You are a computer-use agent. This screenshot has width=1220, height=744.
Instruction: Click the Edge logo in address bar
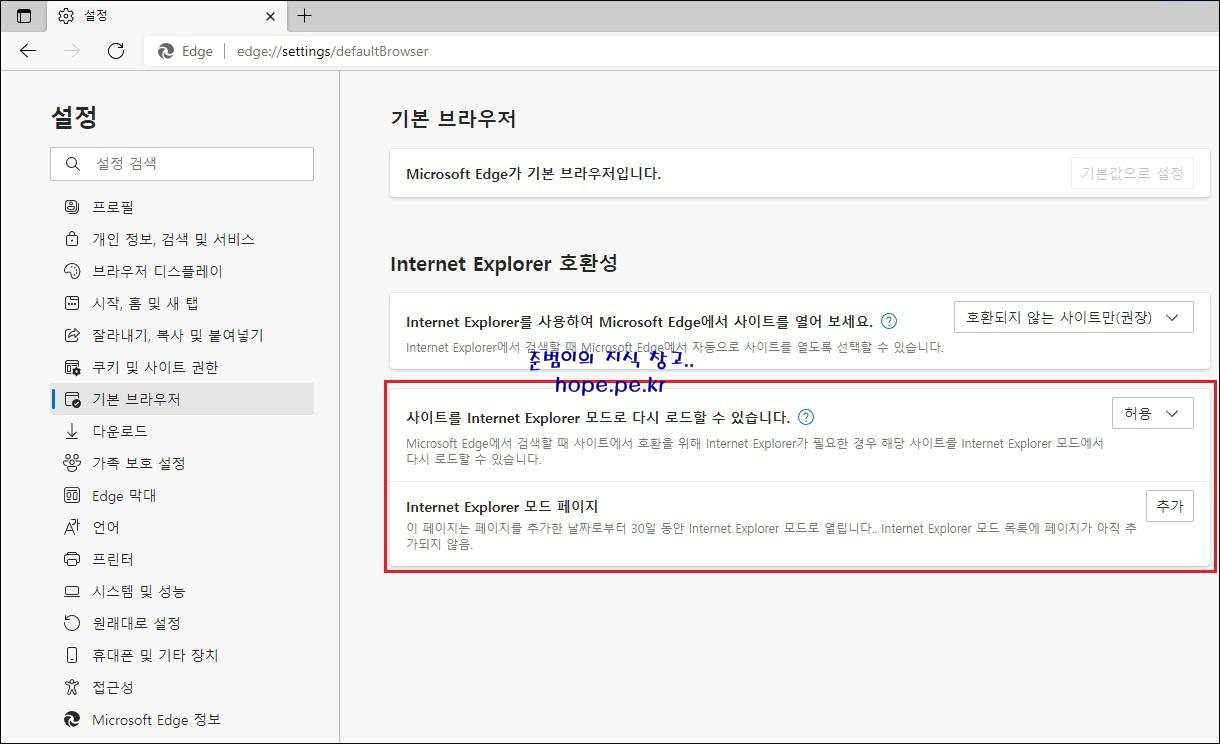tap(166, 51)
